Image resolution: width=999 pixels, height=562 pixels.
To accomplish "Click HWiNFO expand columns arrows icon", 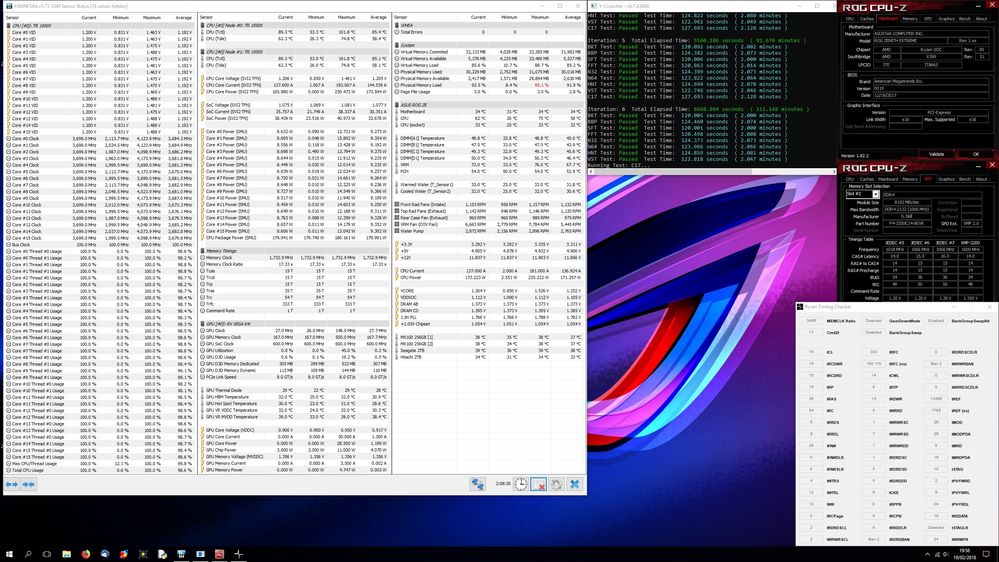I will (x=11, y=485).
